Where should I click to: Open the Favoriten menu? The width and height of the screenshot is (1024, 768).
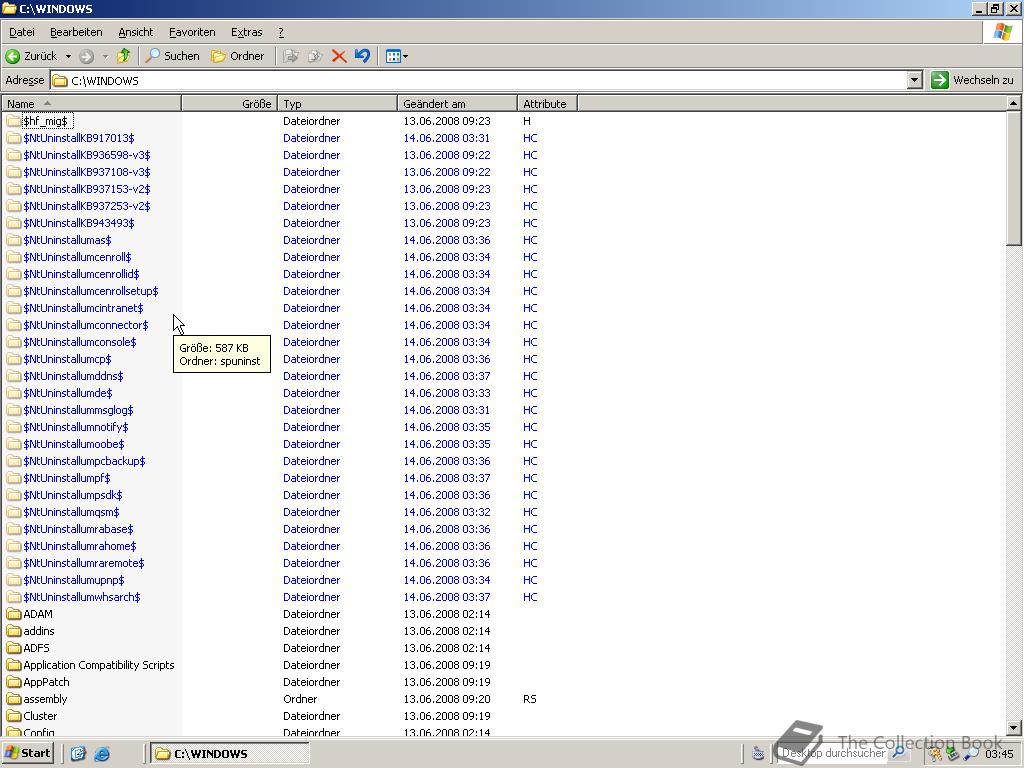[x=192, y=32]
